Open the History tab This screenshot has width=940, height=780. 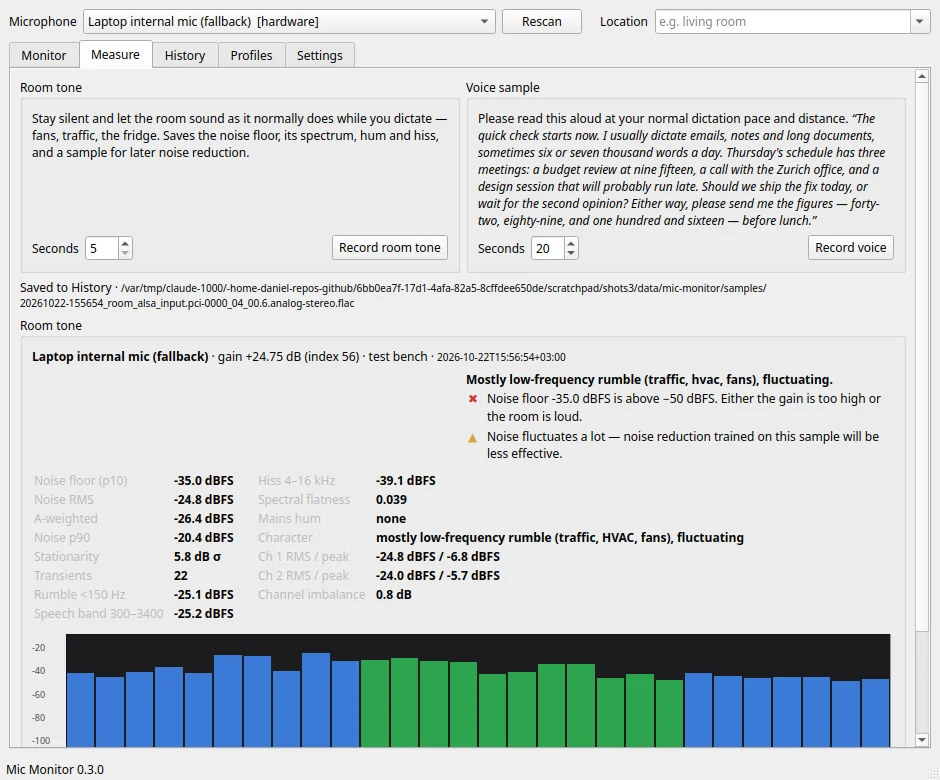(185, 55)
